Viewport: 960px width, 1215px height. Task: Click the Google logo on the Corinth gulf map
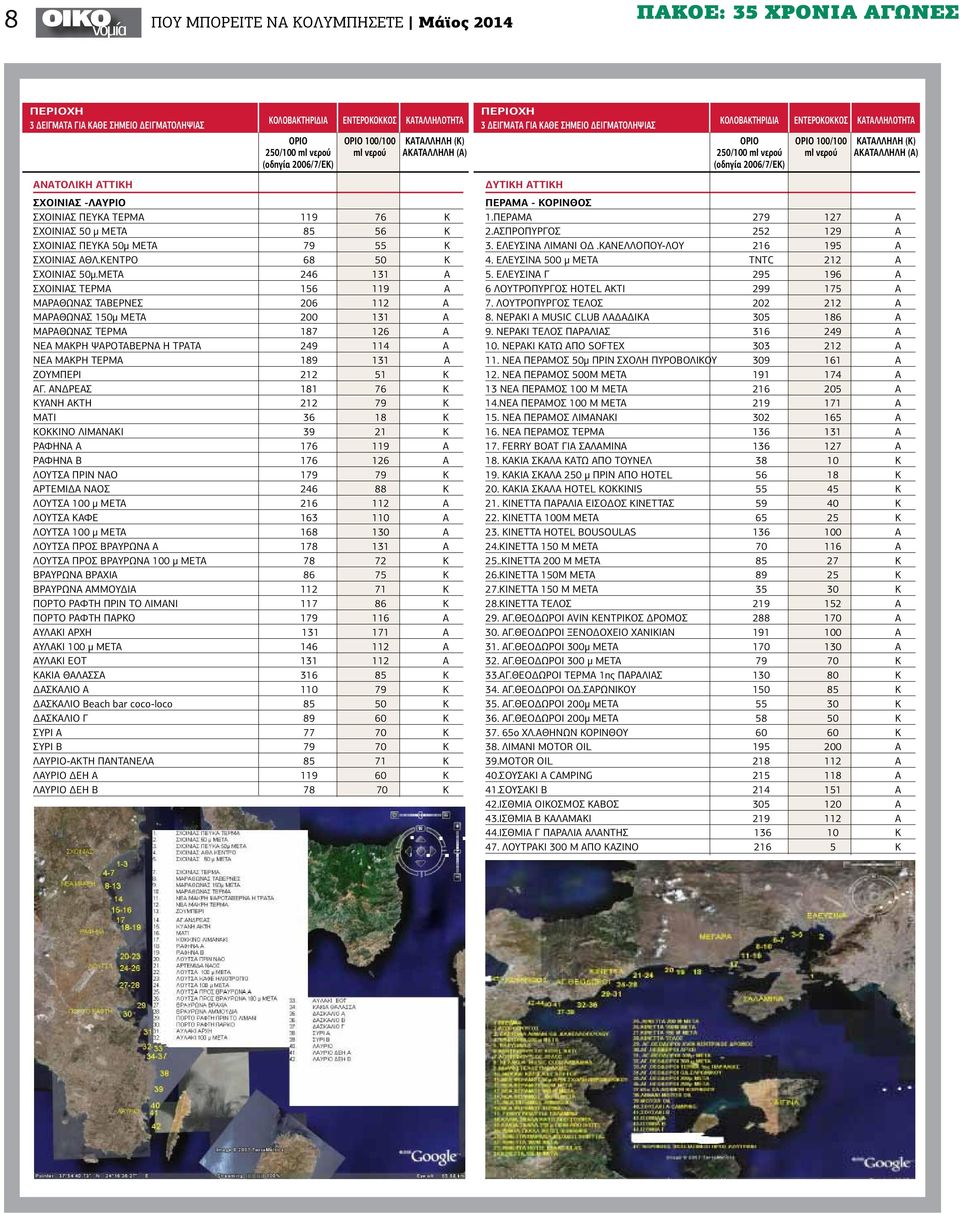[884, 1160]
